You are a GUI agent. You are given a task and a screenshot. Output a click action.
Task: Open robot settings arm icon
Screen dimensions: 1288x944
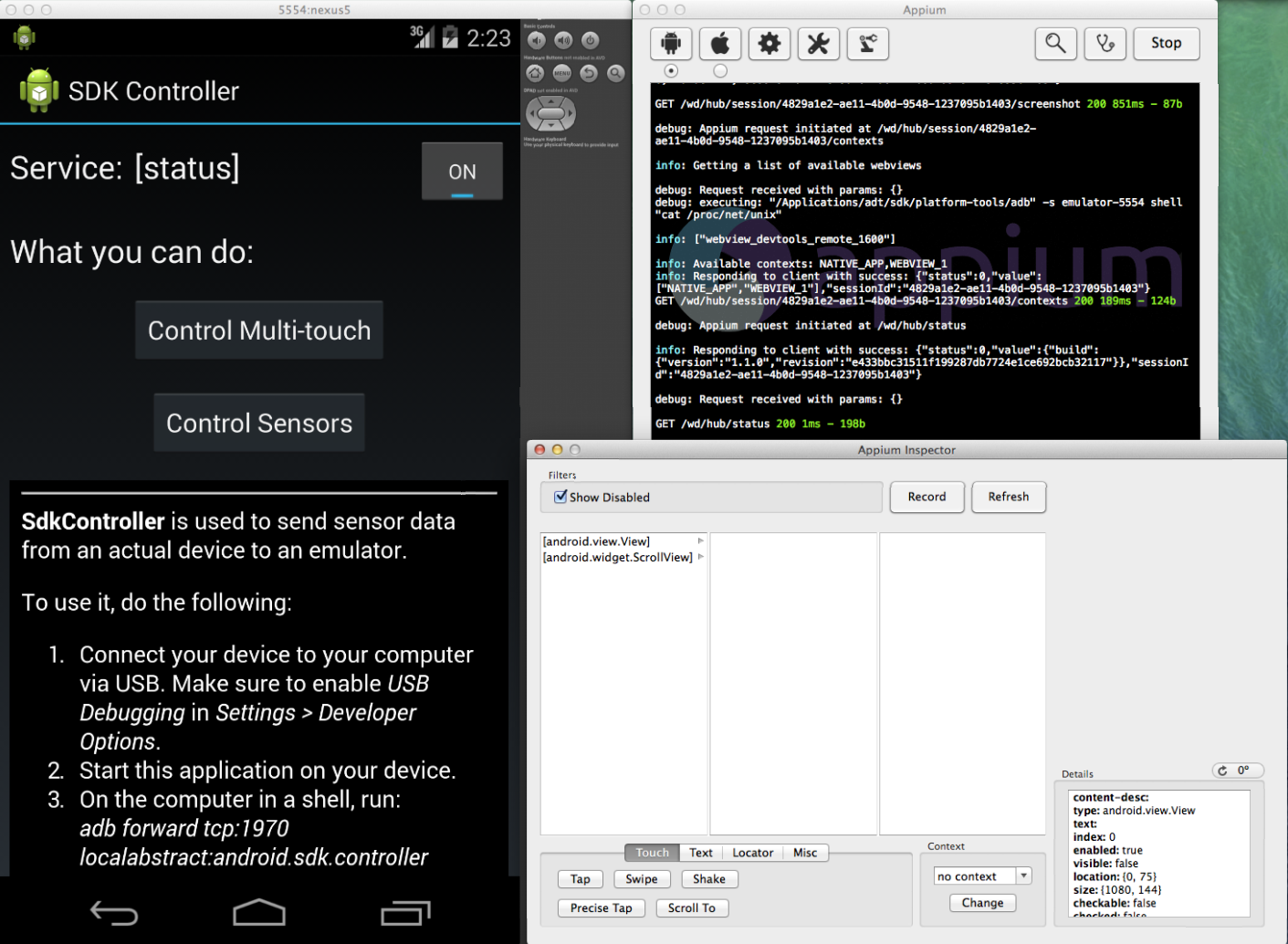868,43
